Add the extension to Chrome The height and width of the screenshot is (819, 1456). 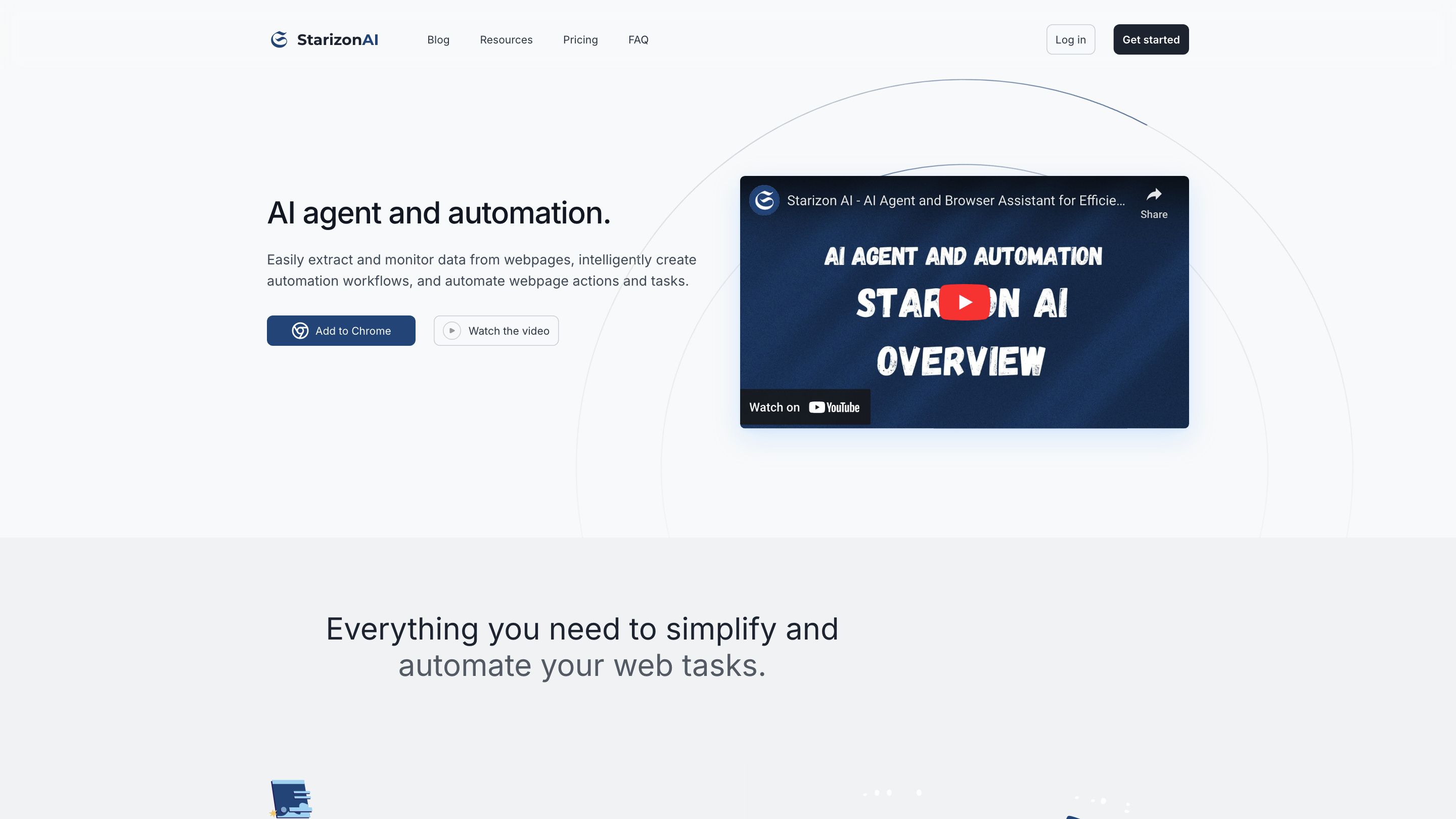tap(341, 331)
